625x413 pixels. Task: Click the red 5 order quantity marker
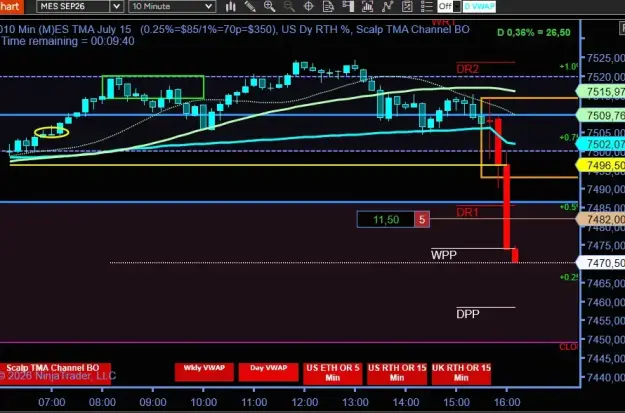tap(422, 219)
